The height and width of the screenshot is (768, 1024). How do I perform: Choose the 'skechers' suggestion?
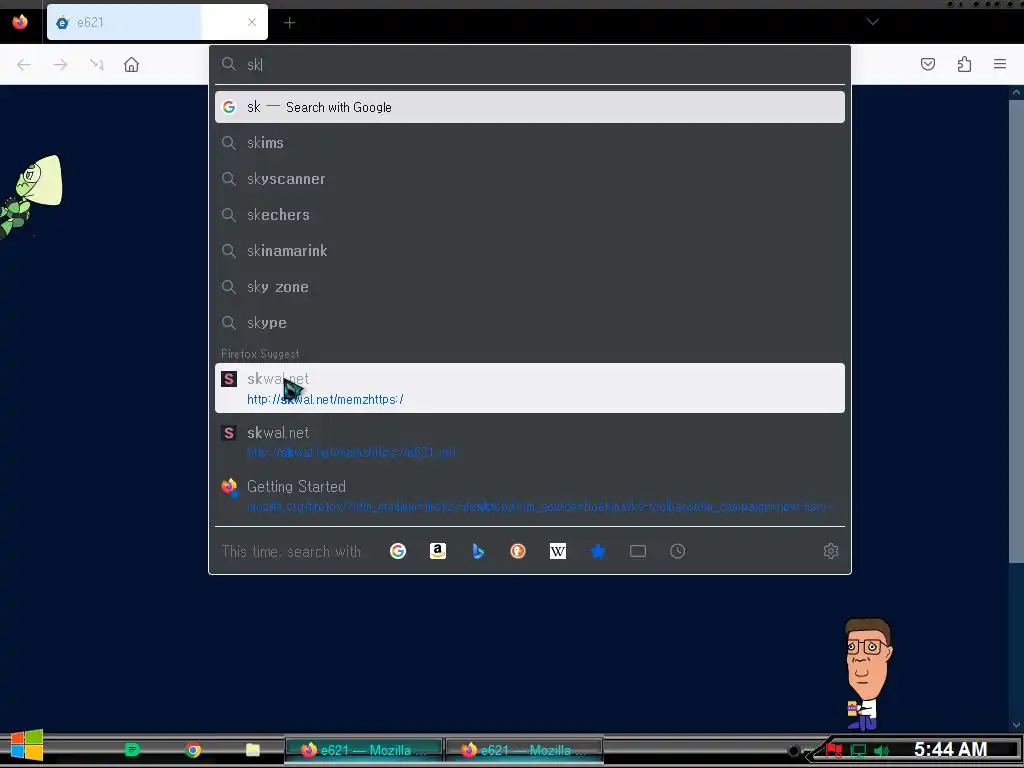click(530, 215)
